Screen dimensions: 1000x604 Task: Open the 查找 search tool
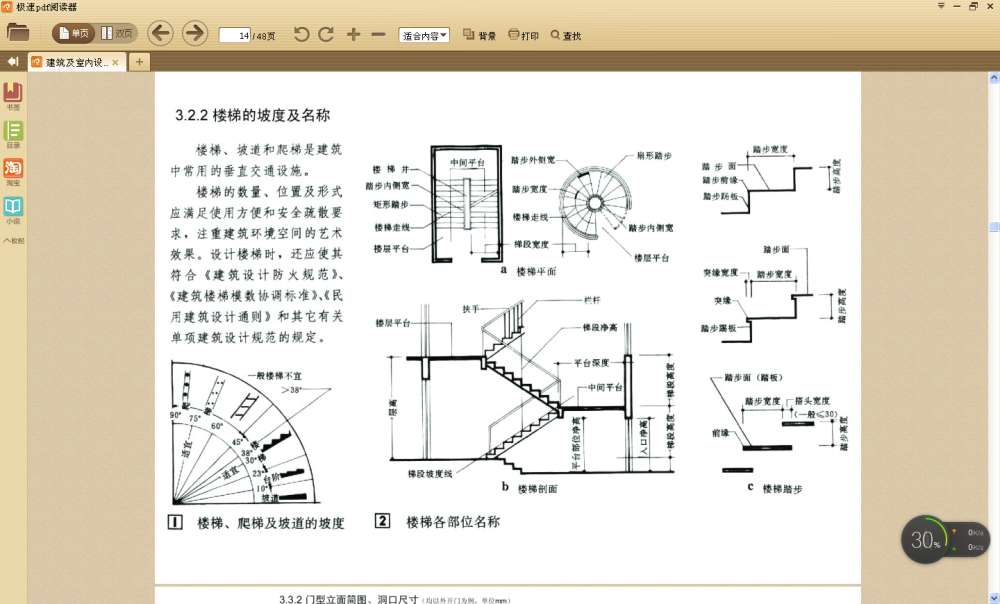pyautogui.click(x=566, y=35)
